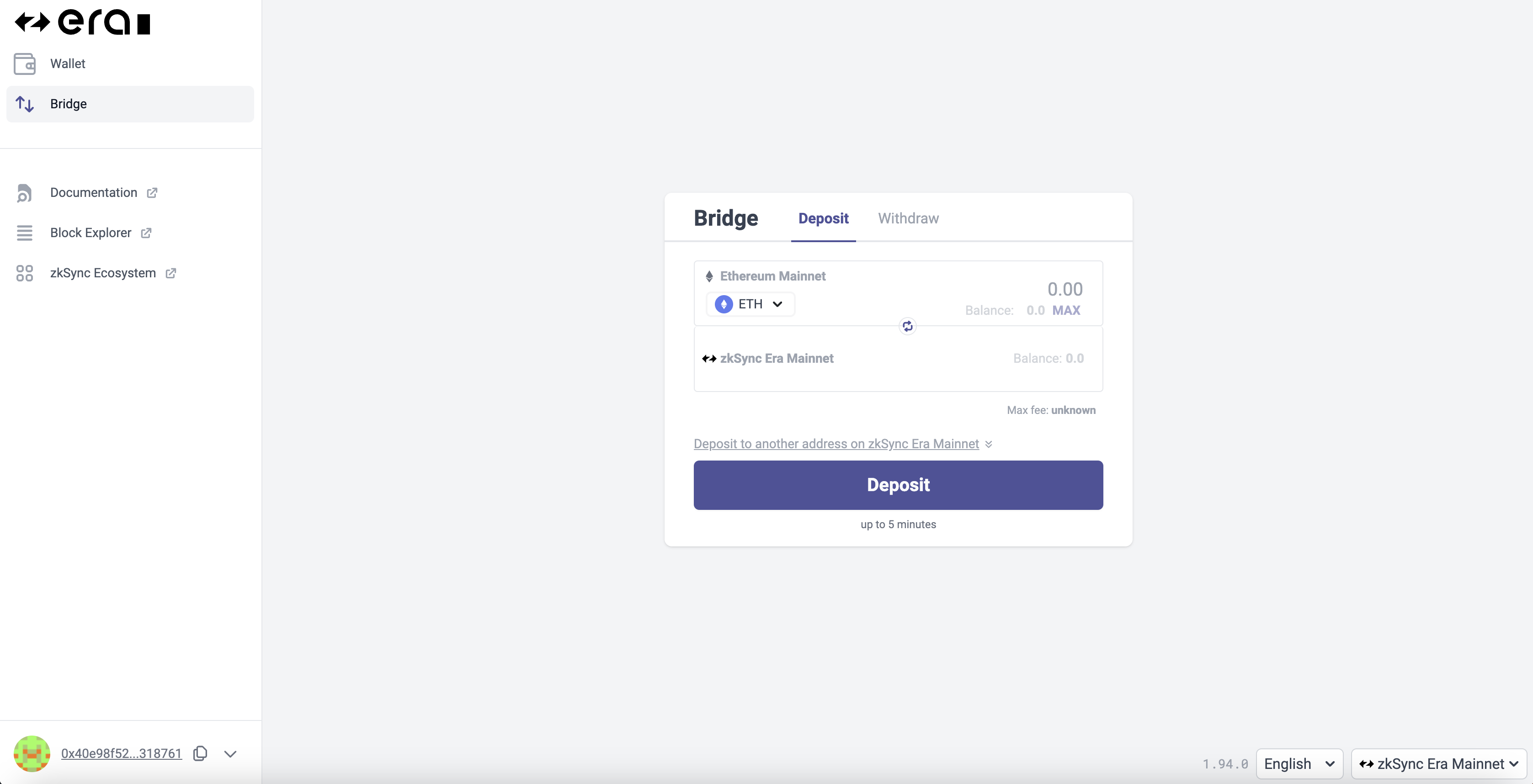This screenshot has height=784, width=1533.
Task: Open the wallet address link 0x40e98f52...318761
Action: pos(122,754)
